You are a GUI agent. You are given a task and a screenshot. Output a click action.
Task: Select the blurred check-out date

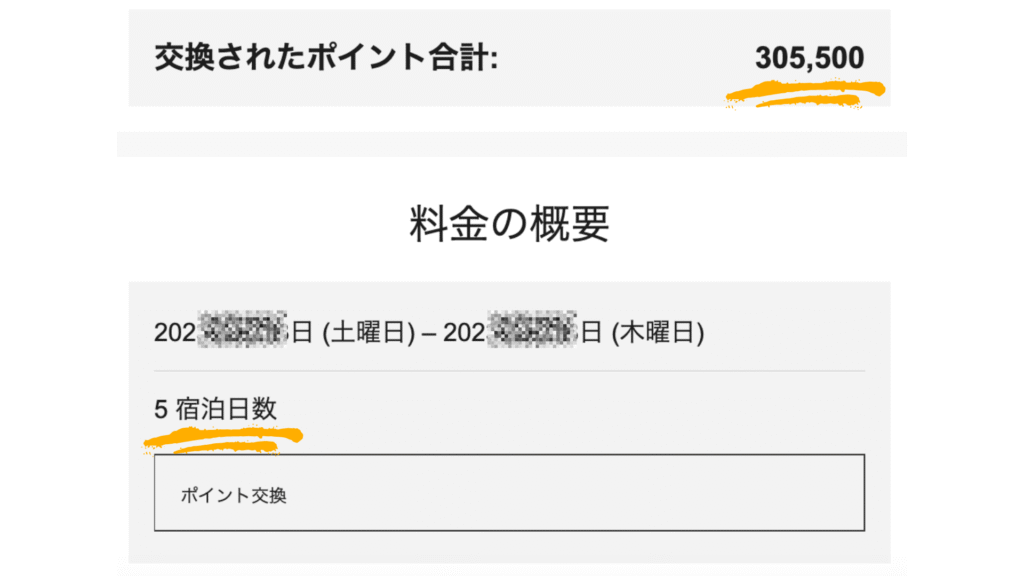[532, 330]
